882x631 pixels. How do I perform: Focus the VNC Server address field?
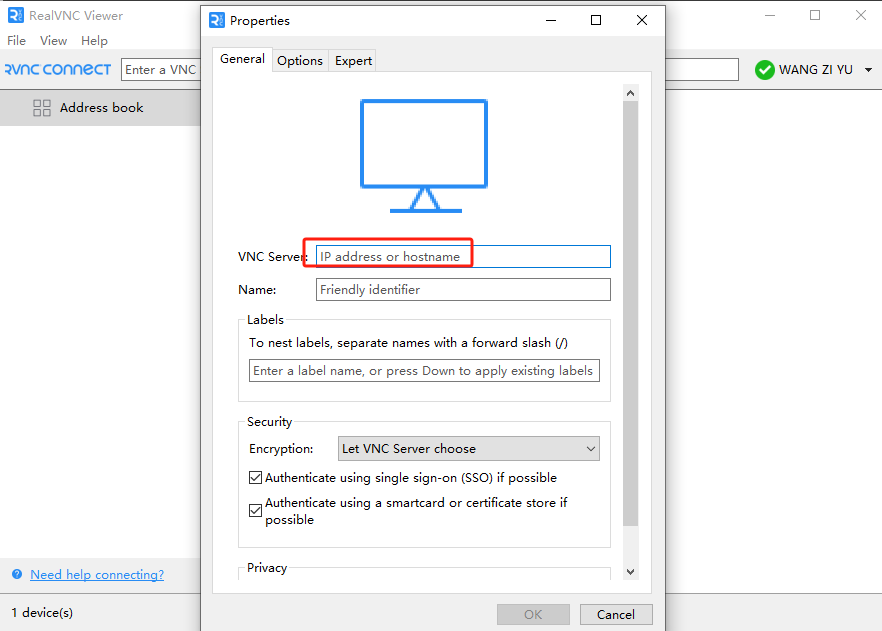[x=463, y=256]
